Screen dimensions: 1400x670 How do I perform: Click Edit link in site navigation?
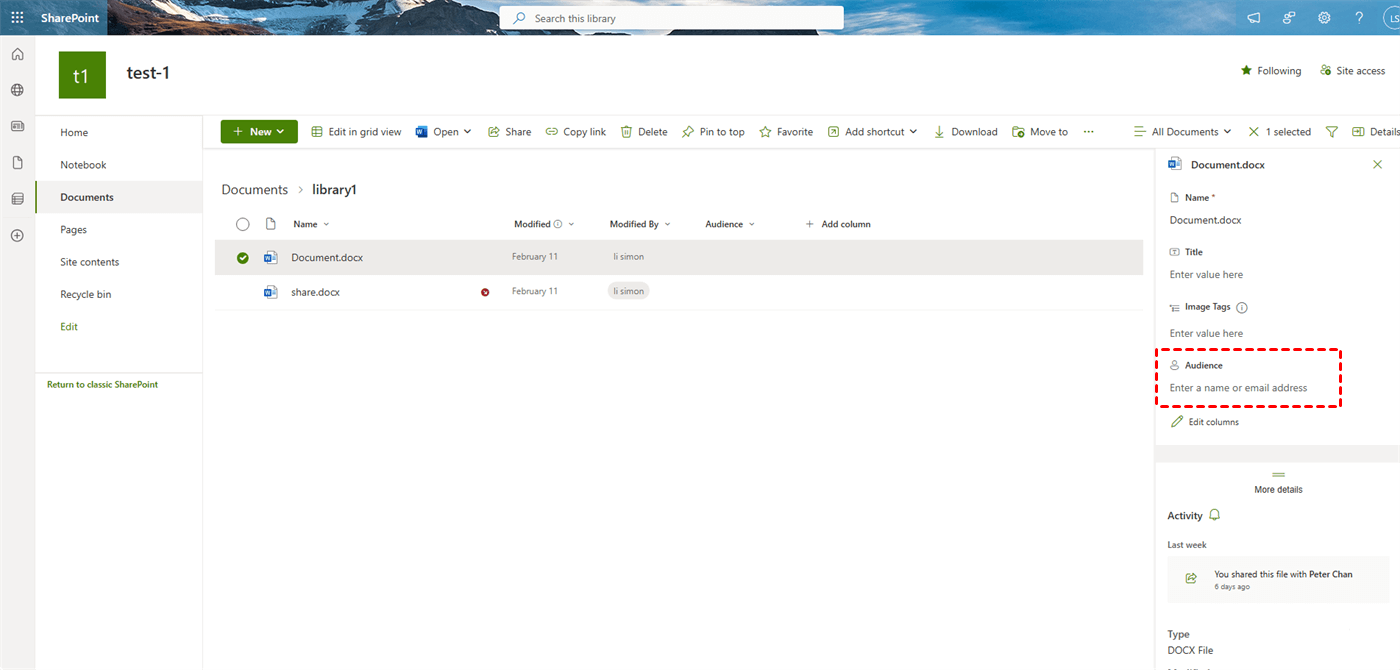tap(68, 327)
